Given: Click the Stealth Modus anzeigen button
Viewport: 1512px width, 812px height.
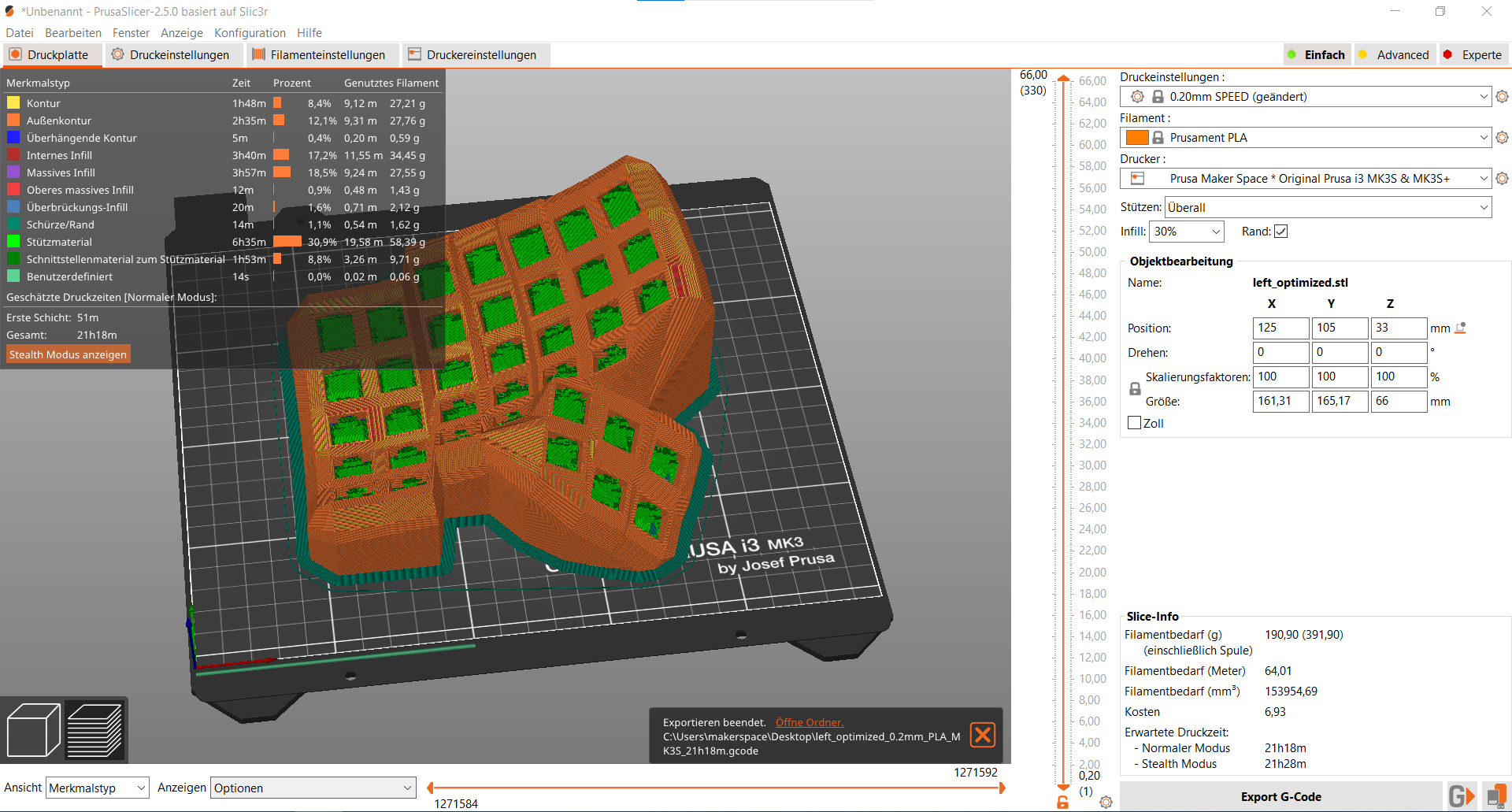Looking at the screenshot, I should tap(68, 354).
